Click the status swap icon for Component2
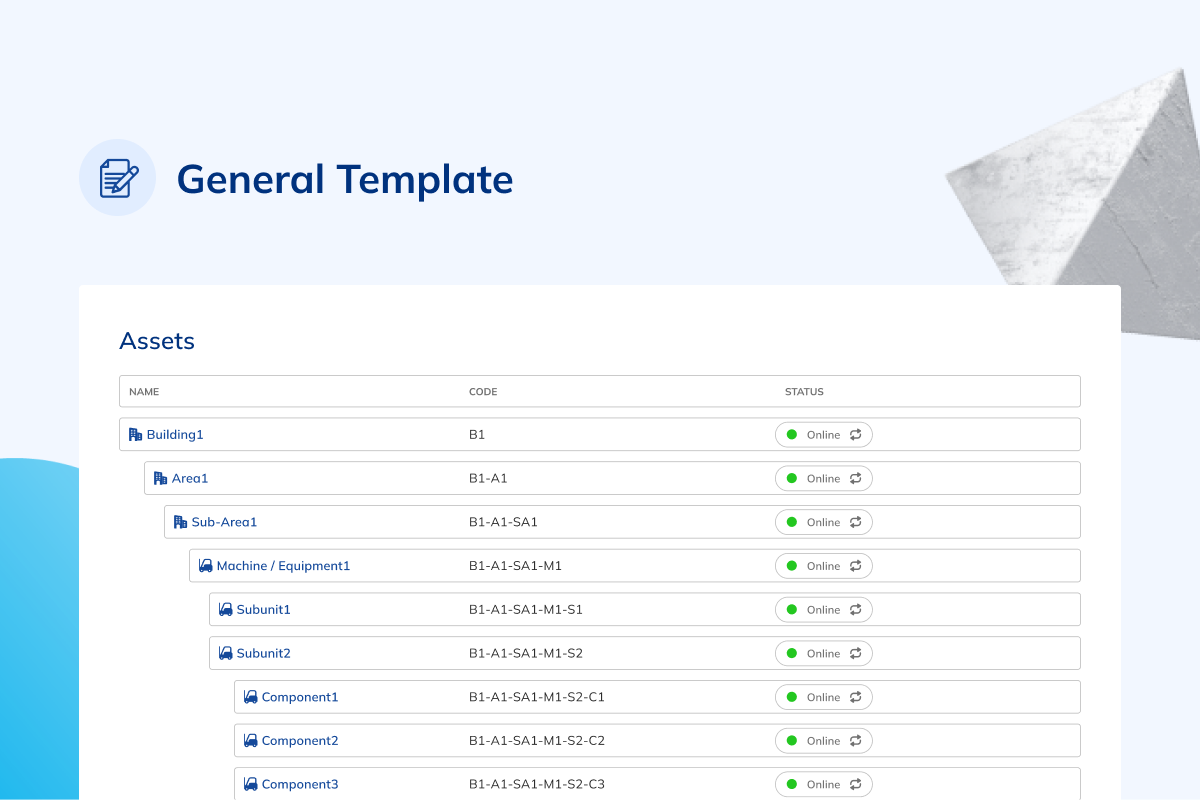 [x=855, y=741]
